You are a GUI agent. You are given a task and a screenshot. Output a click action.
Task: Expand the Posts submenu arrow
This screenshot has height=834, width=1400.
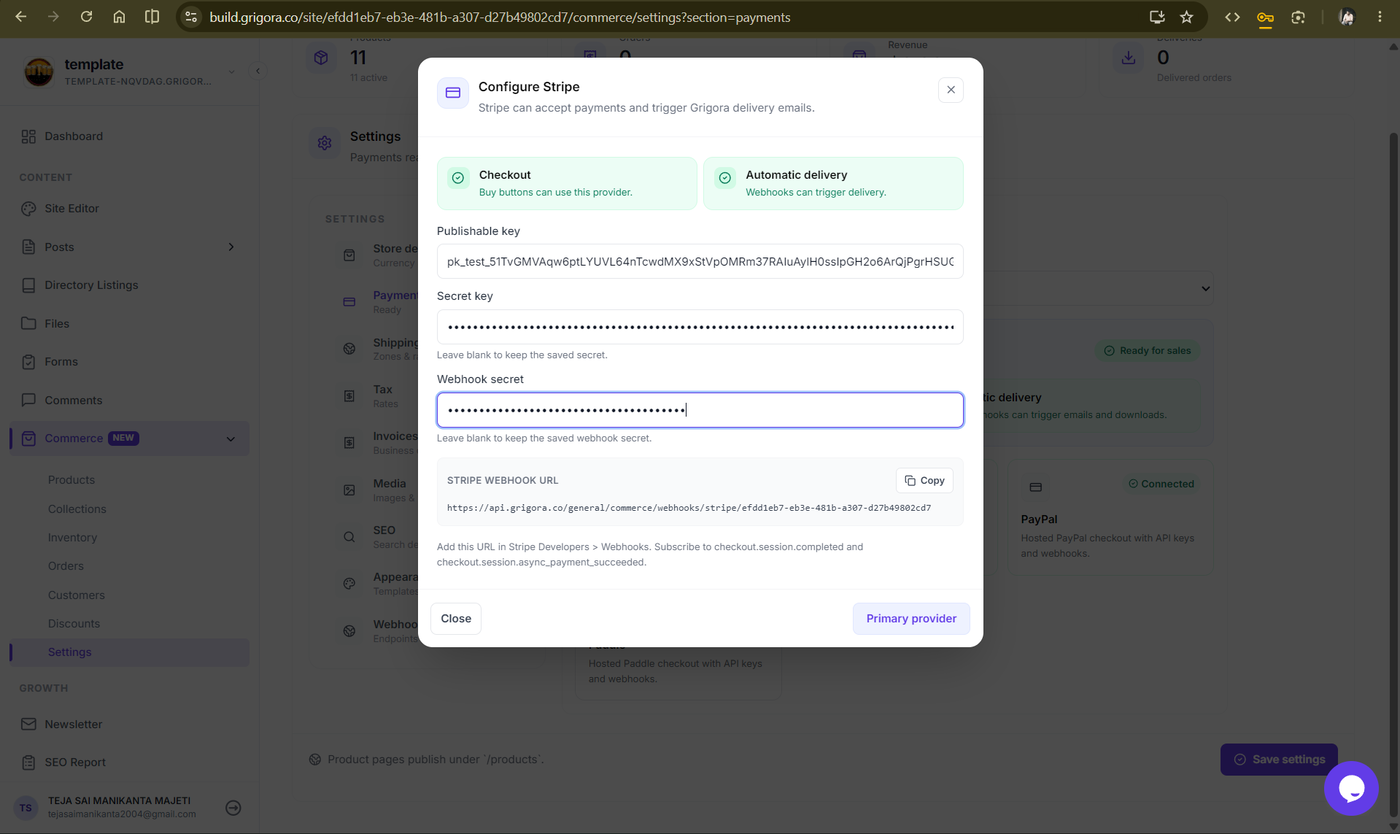click(x=231, y=247)
